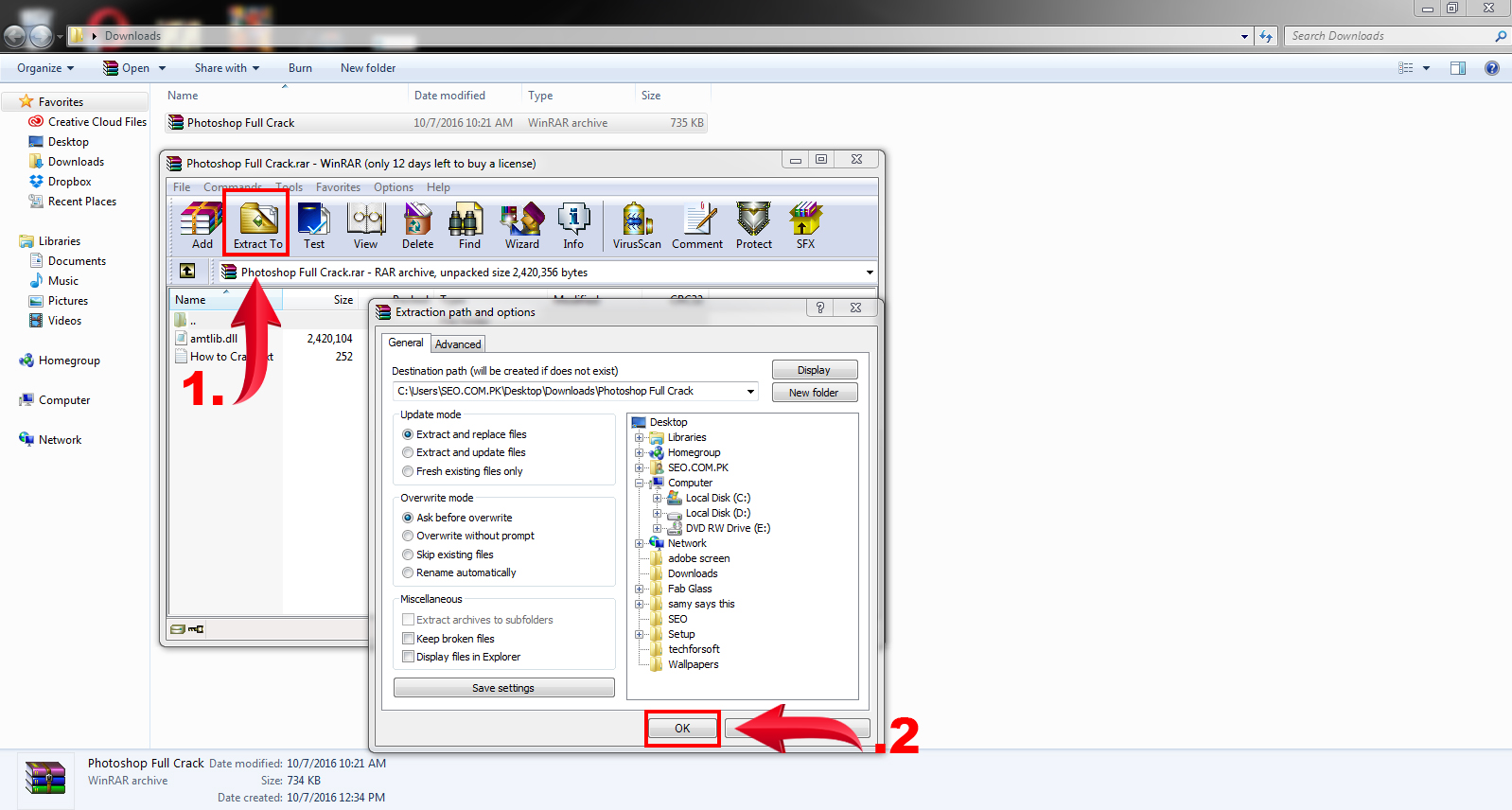Click OK to start extraction
1512x810 pixels.
(682, 729)
